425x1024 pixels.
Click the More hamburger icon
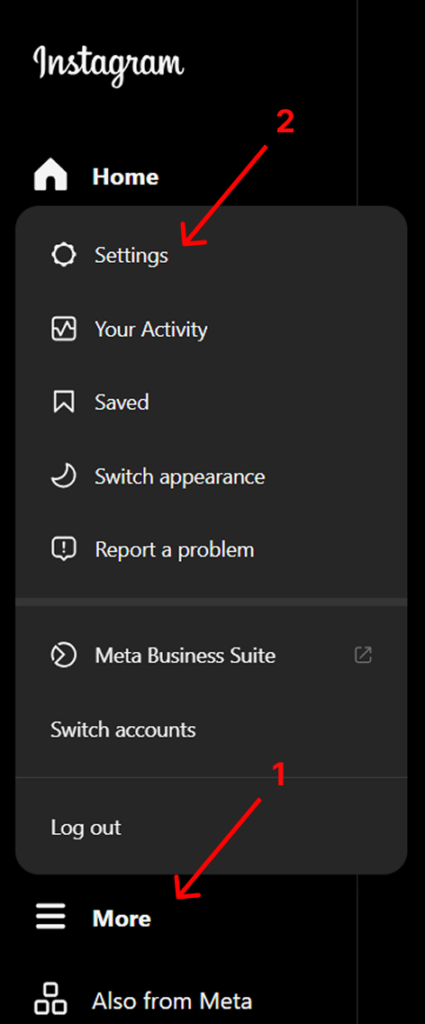50,917
